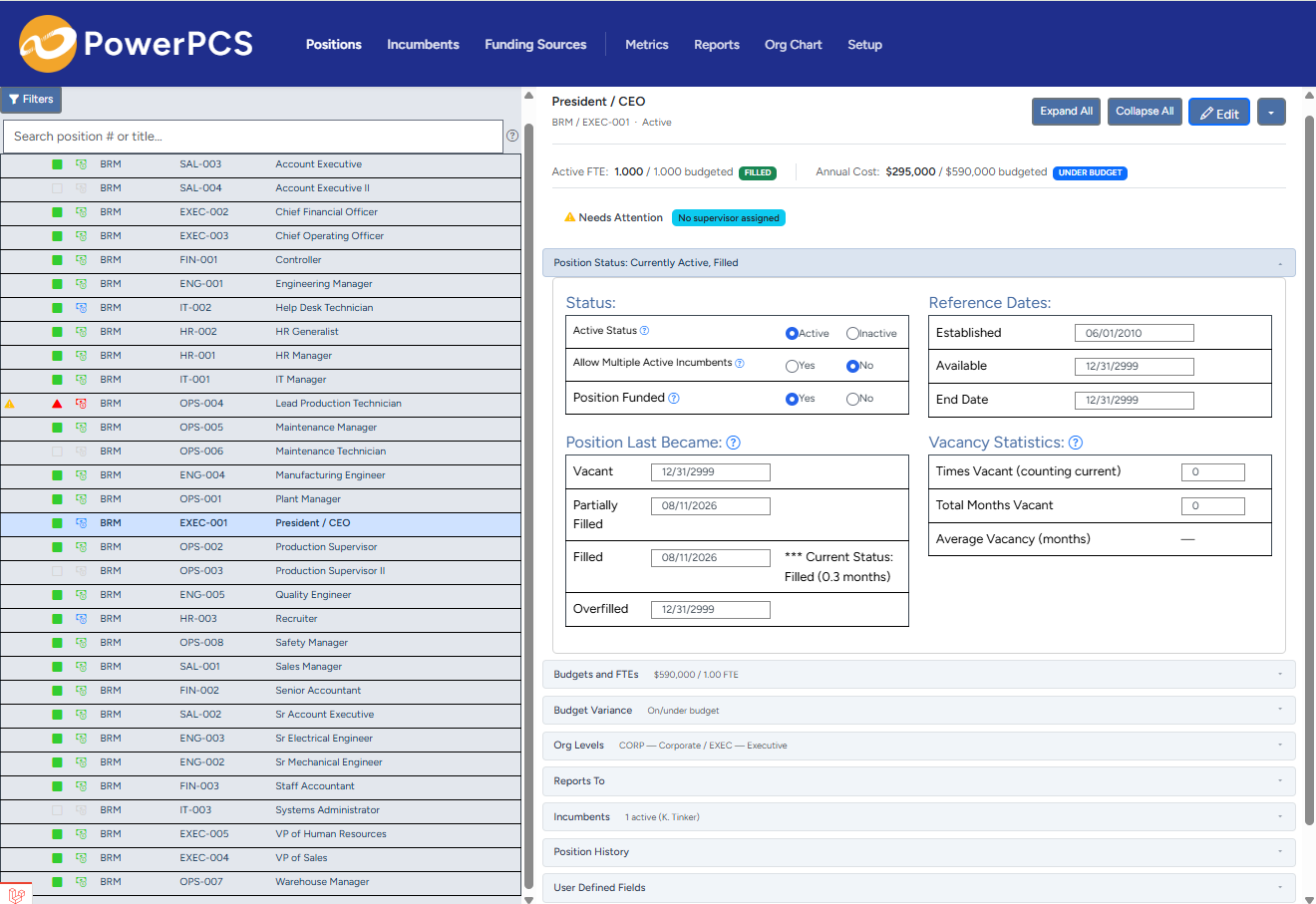Select Yes for Position Funded

point(792,399)
